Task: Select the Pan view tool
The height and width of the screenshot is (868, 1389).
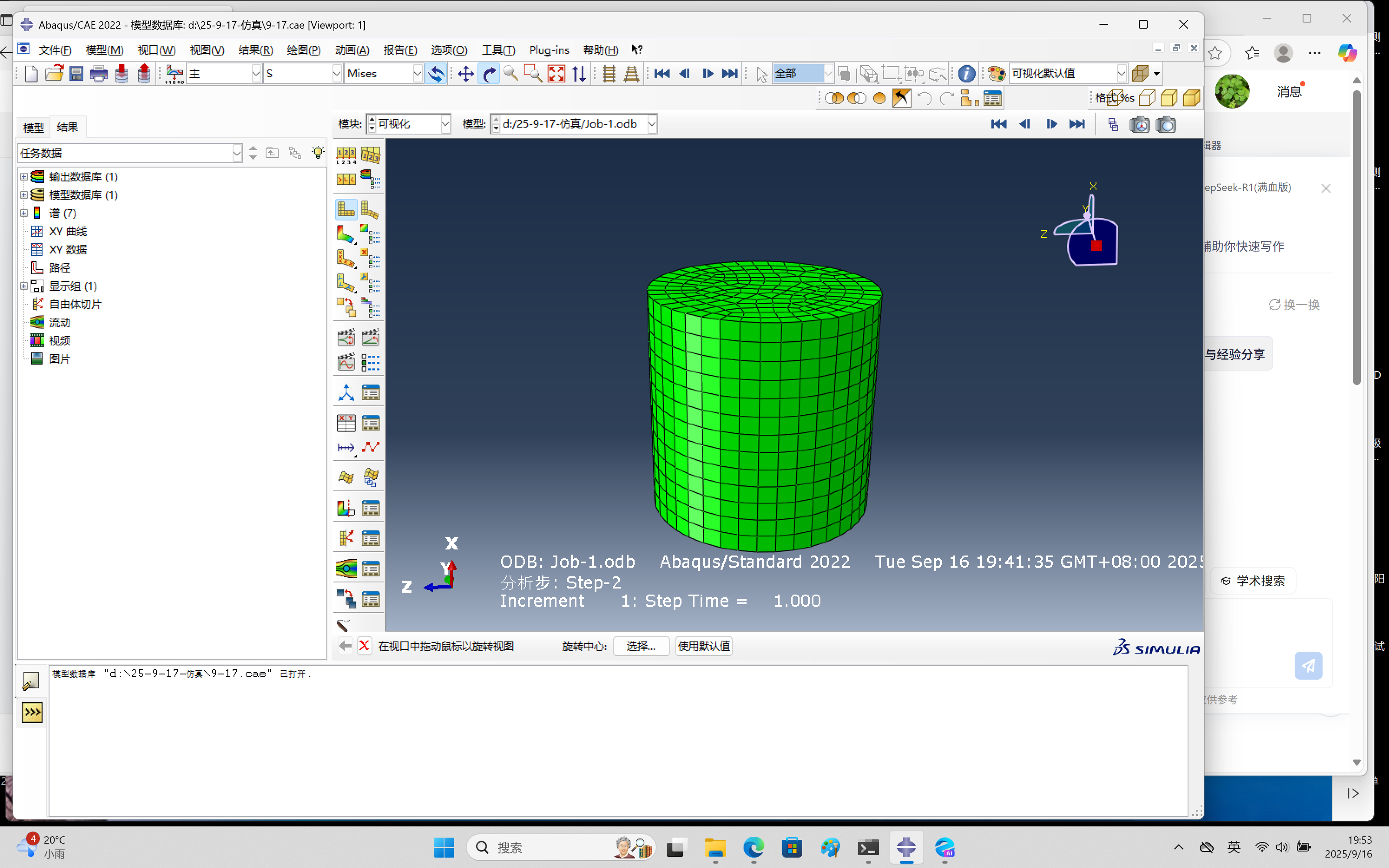Action: tap(465, 73)
